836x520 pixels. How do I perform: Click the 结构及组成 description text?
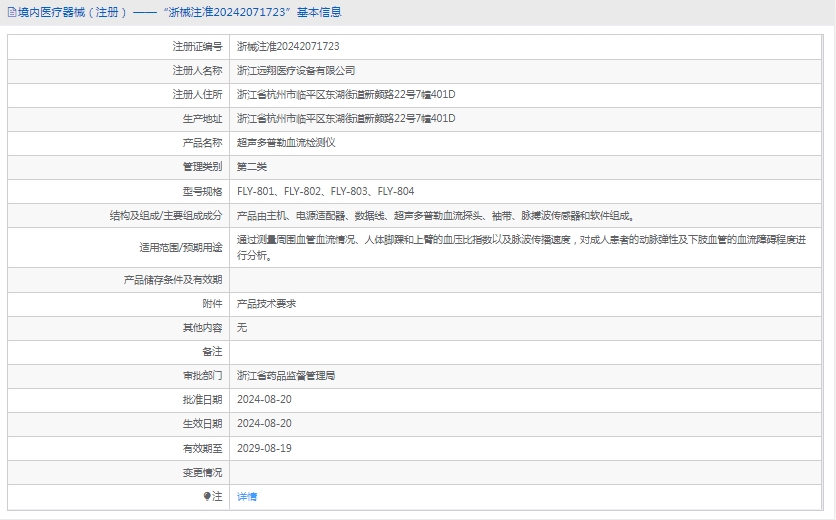point(435,215)
